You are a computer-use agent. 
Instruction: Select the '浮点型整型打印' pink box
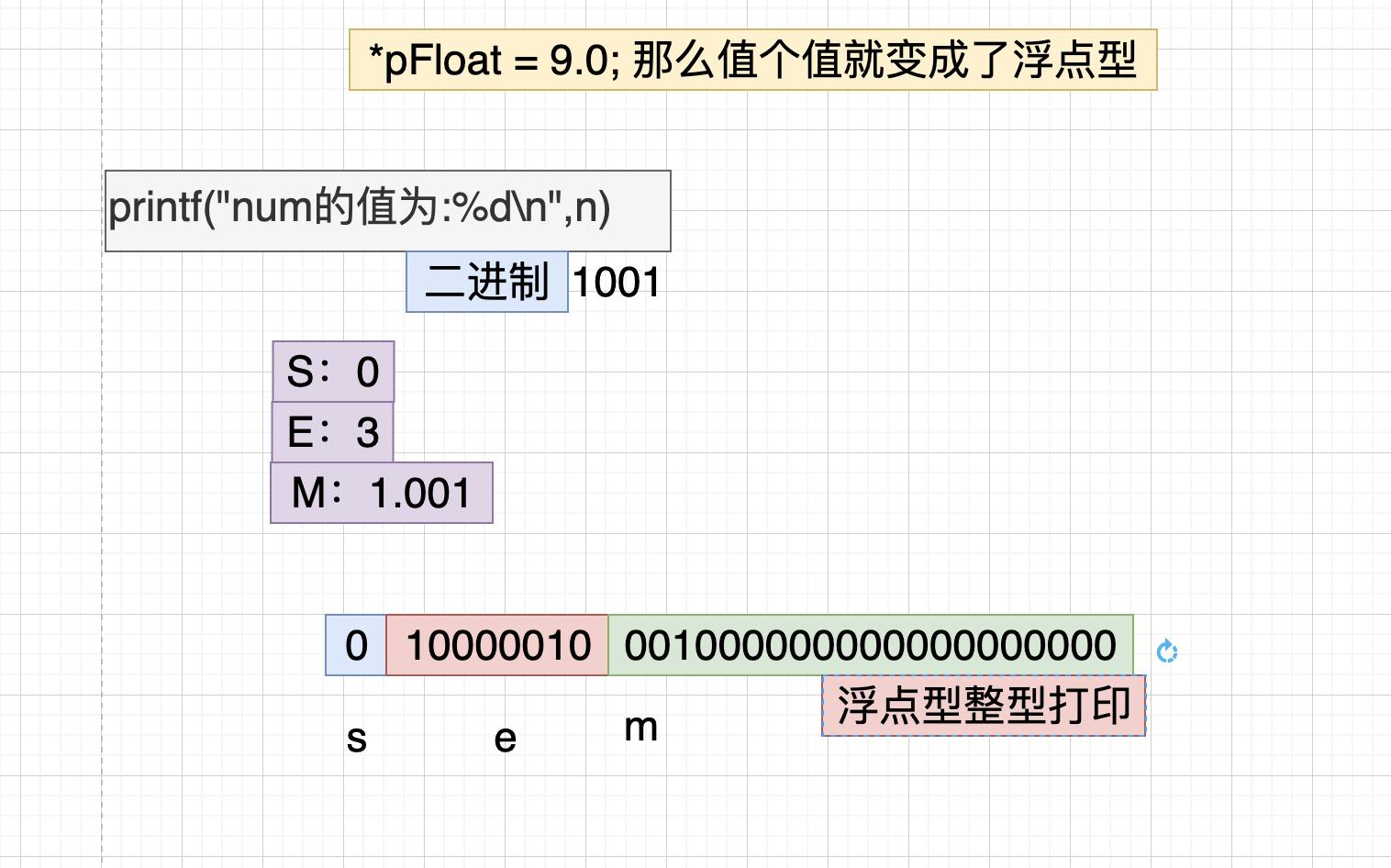tap(984, 706)
